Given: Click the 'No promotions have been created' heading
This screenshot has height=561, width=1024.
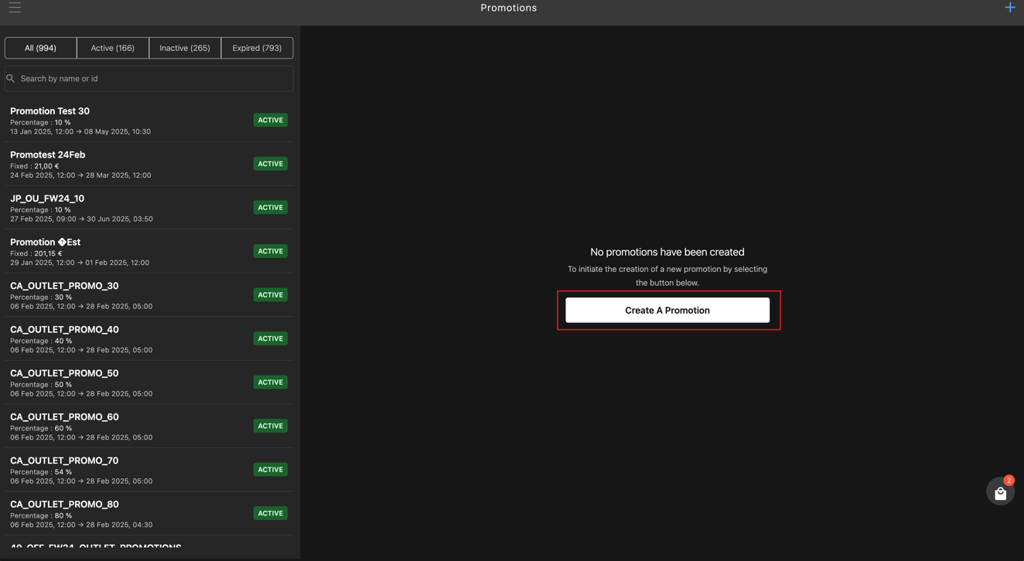Looking at the screenshot, I should [x=667, y=252].
